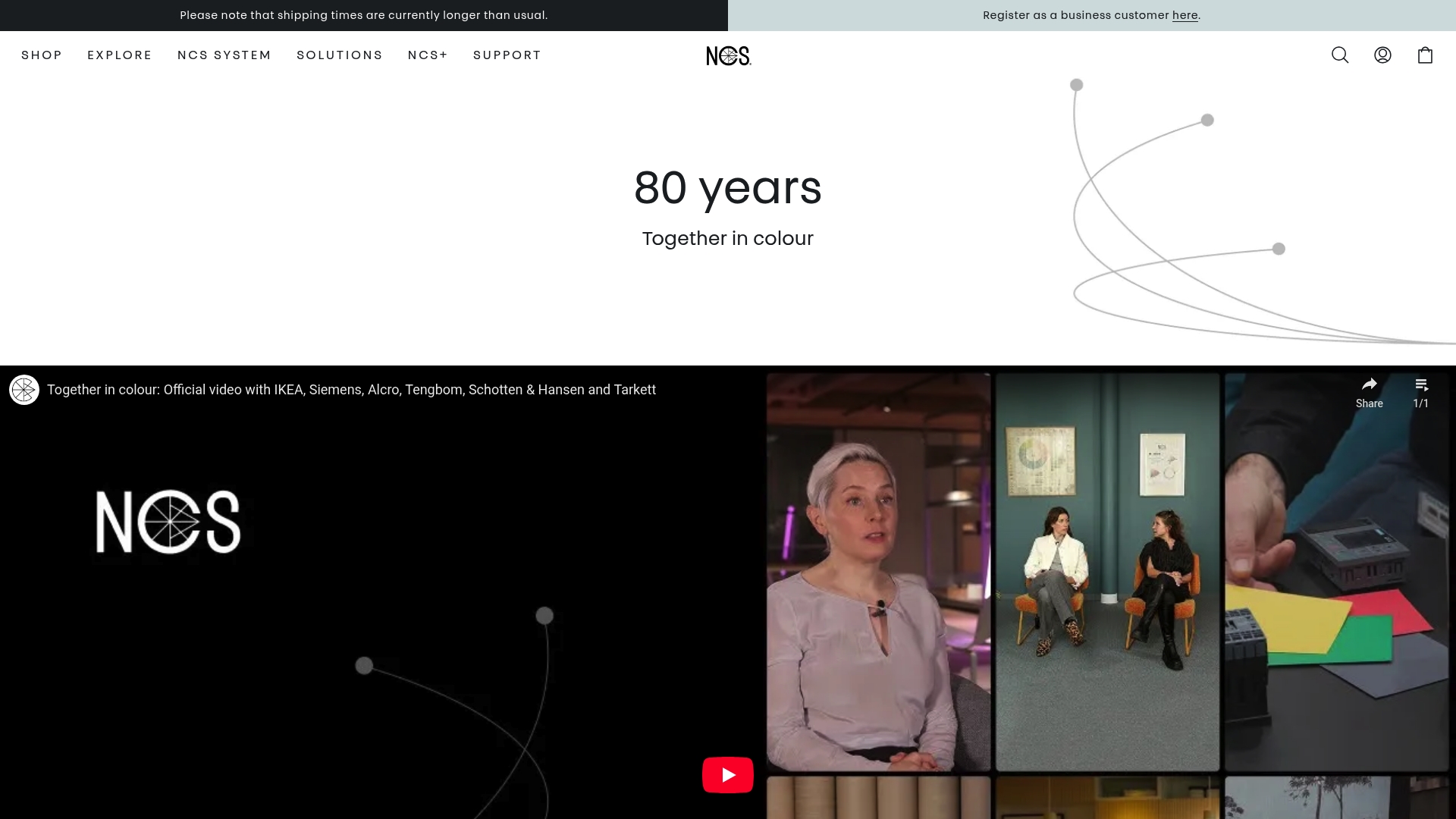The width and height of the screenshot is (1456, 819).
Task: Play the YouTube video
Action: tap(727, 774)
